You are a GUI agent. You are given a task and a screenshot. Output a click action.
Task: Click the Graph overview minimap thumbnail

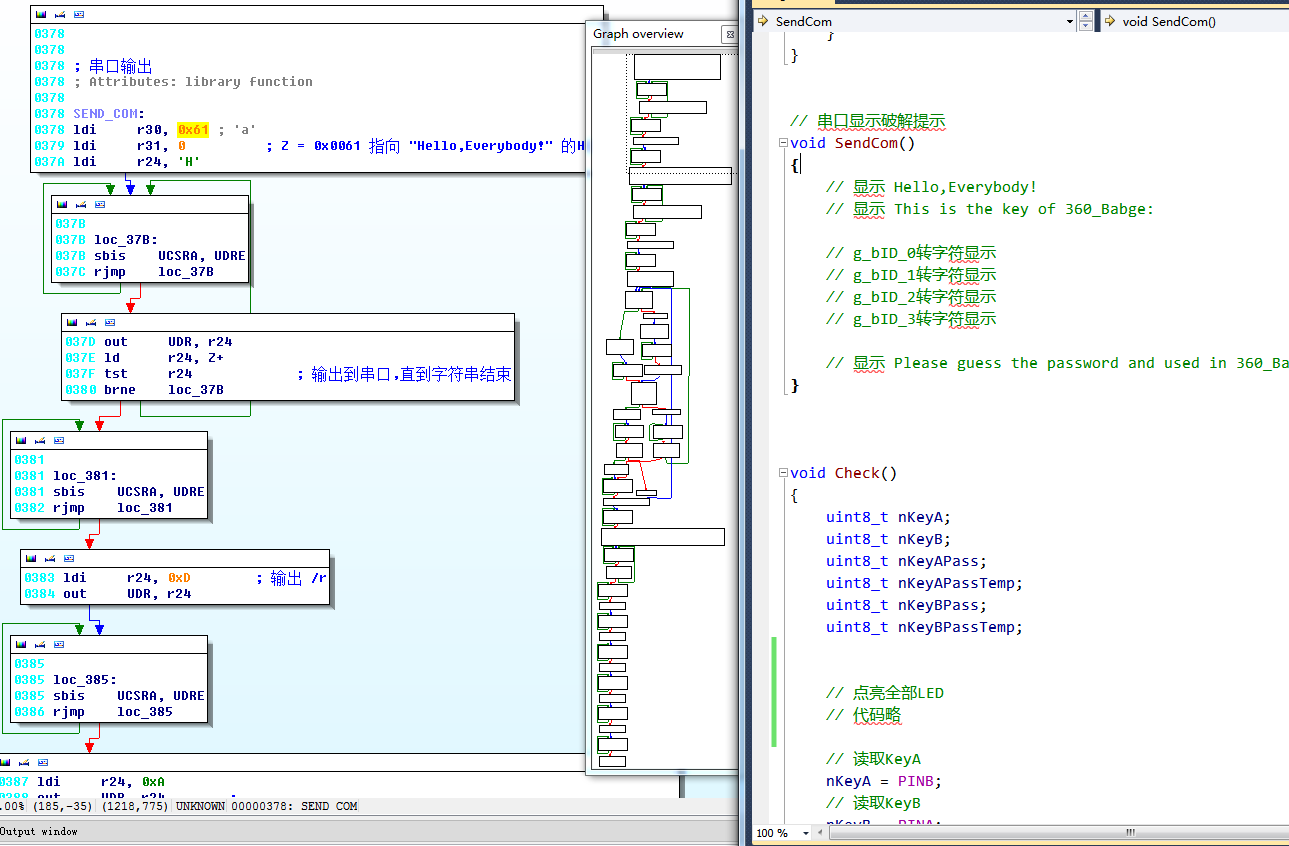[x=660, y=400]
